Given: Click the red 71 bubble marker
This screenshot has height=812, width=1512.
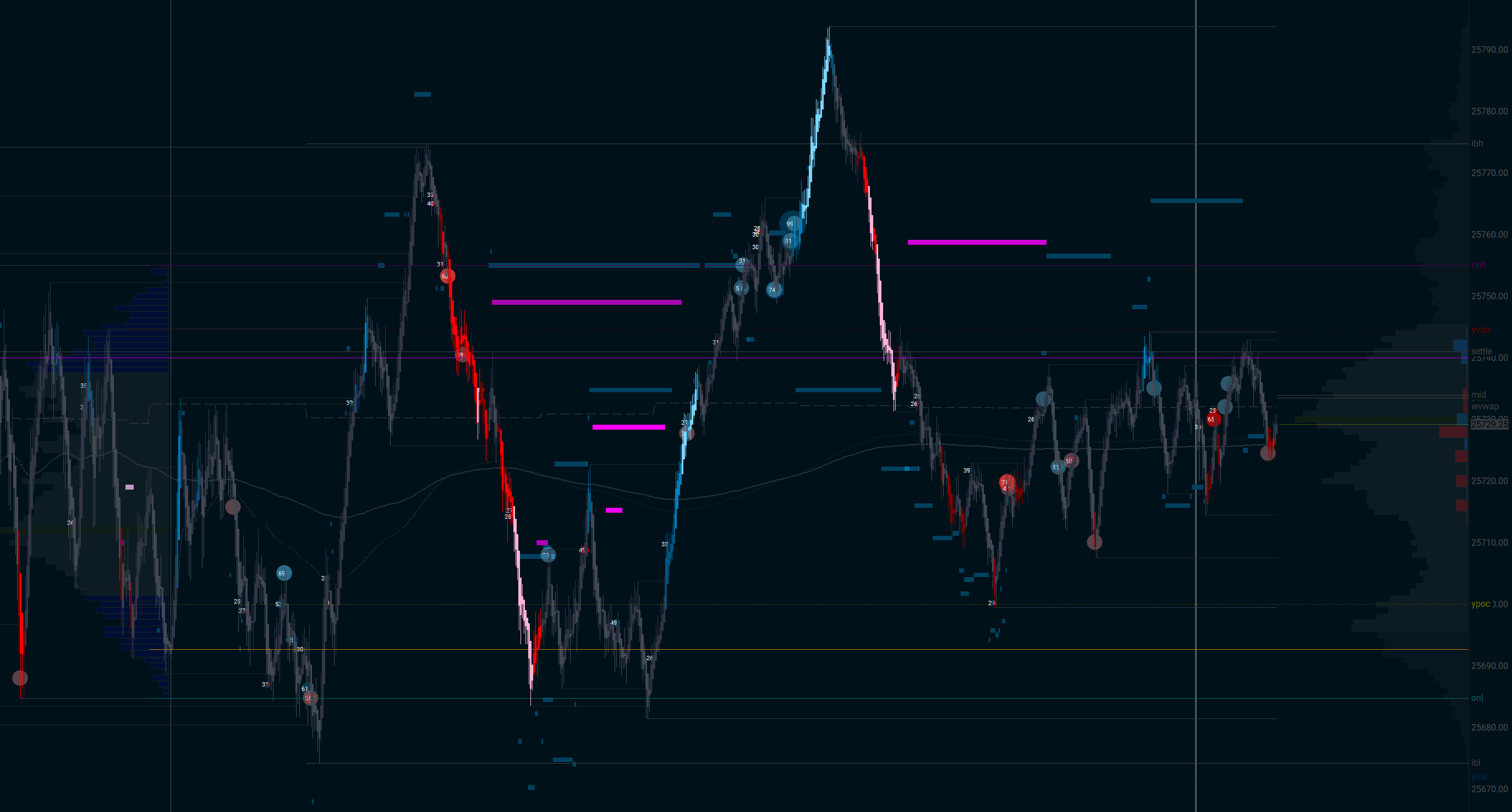Looking at the screenshot, I should pos(1008,482).
